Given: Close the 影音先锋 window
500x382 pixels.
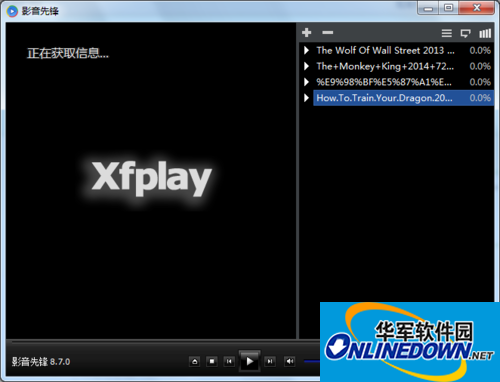Looking at the screenshot, I should coord(477,8).
